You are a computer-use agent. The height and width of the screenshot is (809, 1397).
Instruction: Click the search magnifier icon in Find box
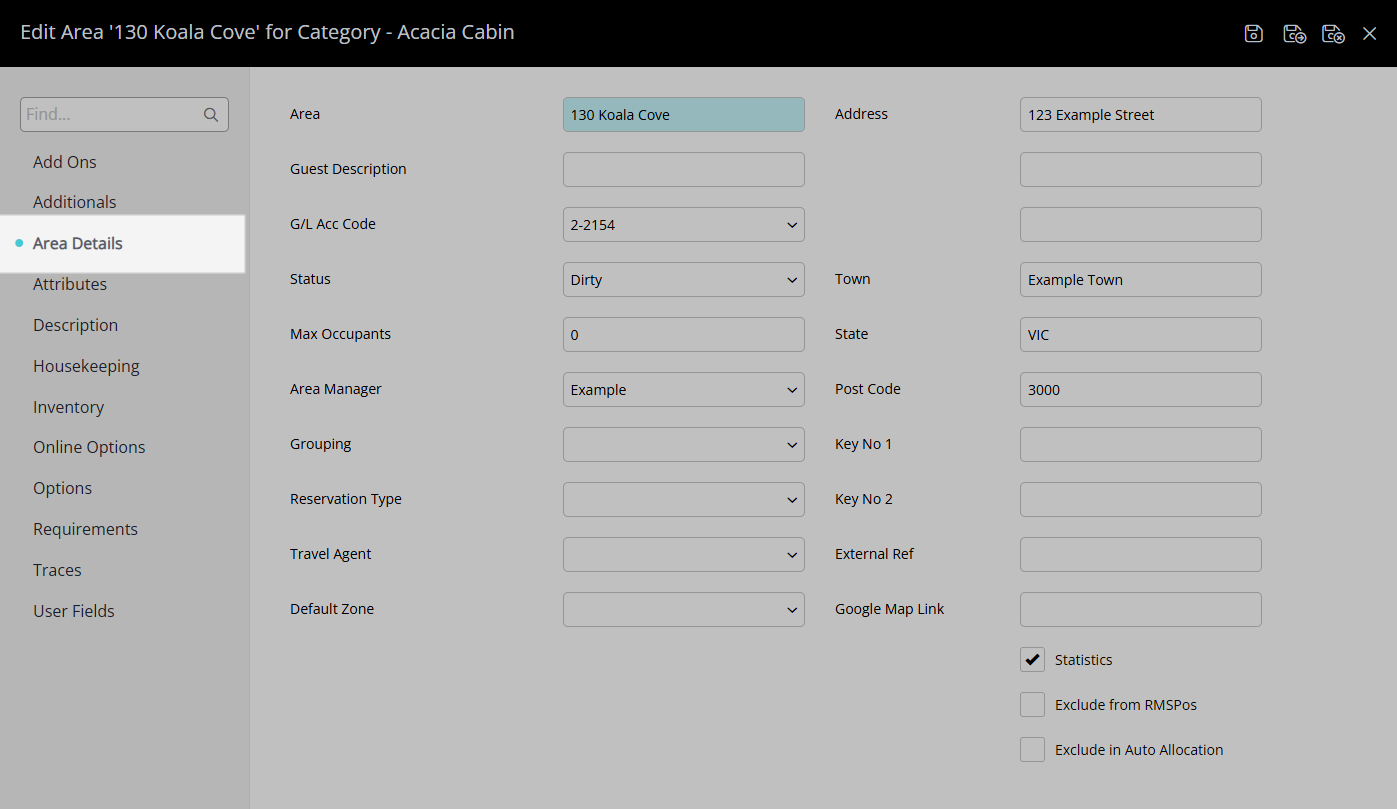[x=211, y=115]
